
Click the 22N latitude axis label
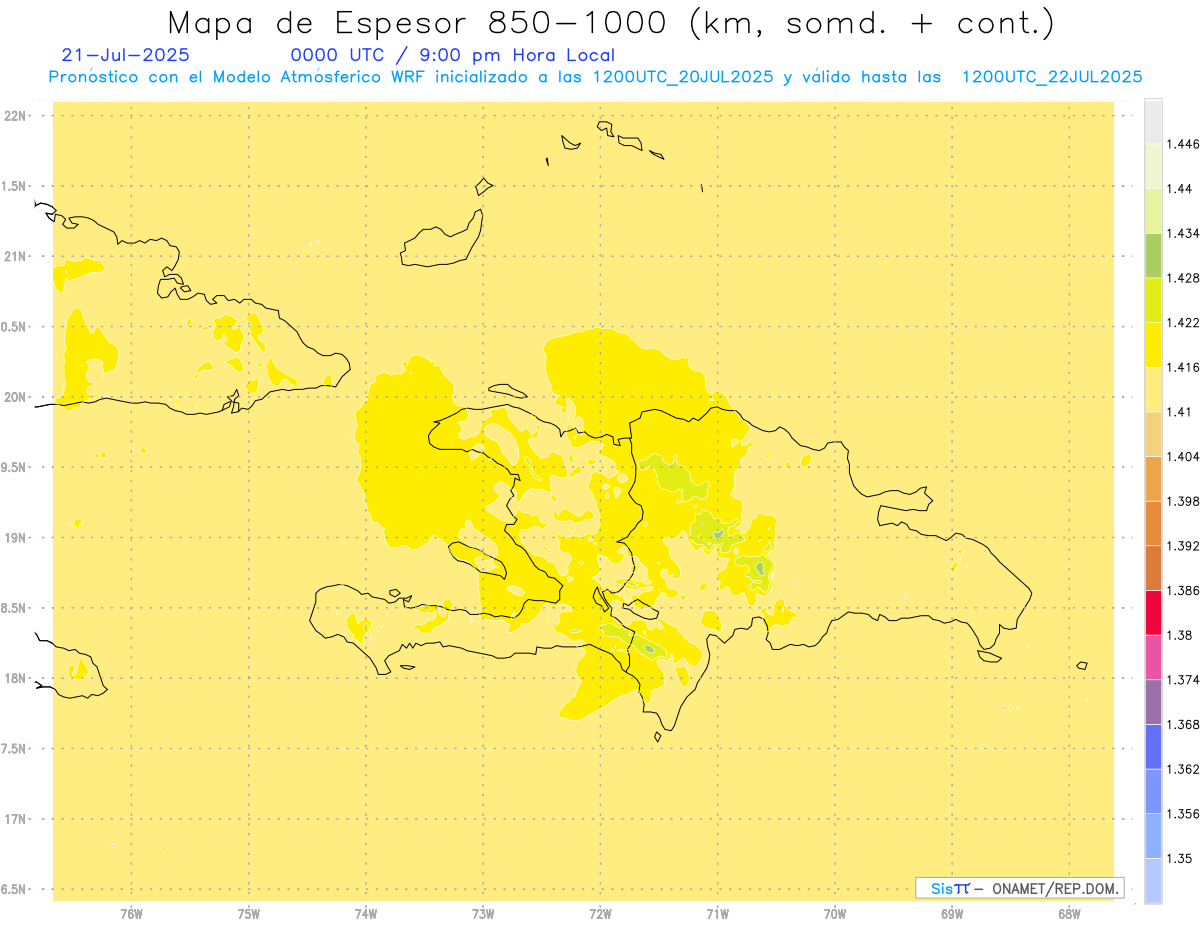pyautogui.click(x=16, y=115)
